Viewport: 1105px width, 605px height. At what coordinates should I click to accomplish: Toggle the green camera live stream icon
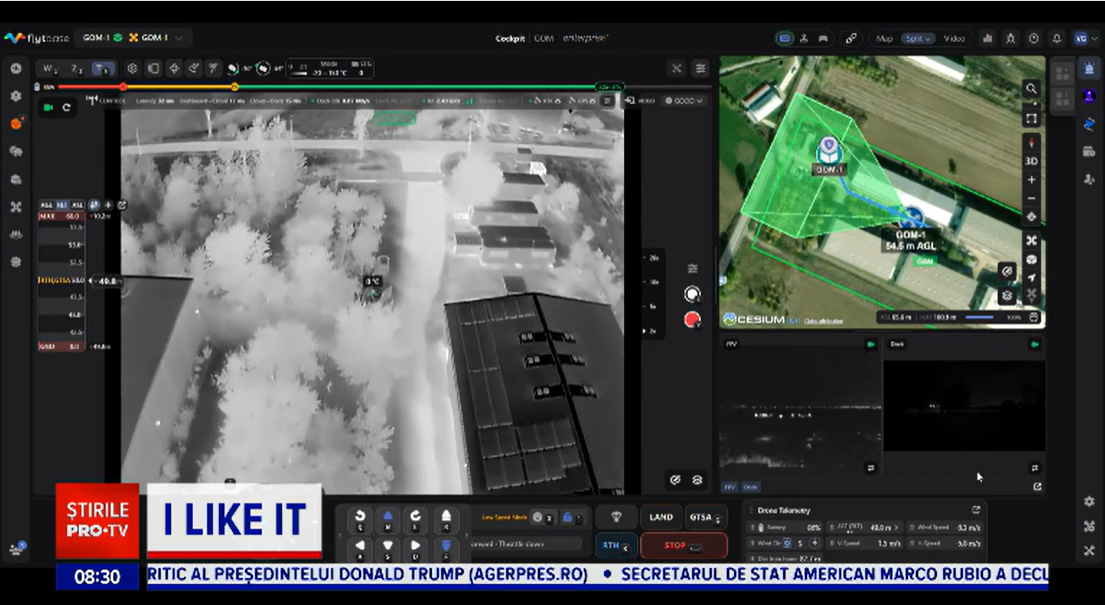pyautogui.click(x=49, y=107)
